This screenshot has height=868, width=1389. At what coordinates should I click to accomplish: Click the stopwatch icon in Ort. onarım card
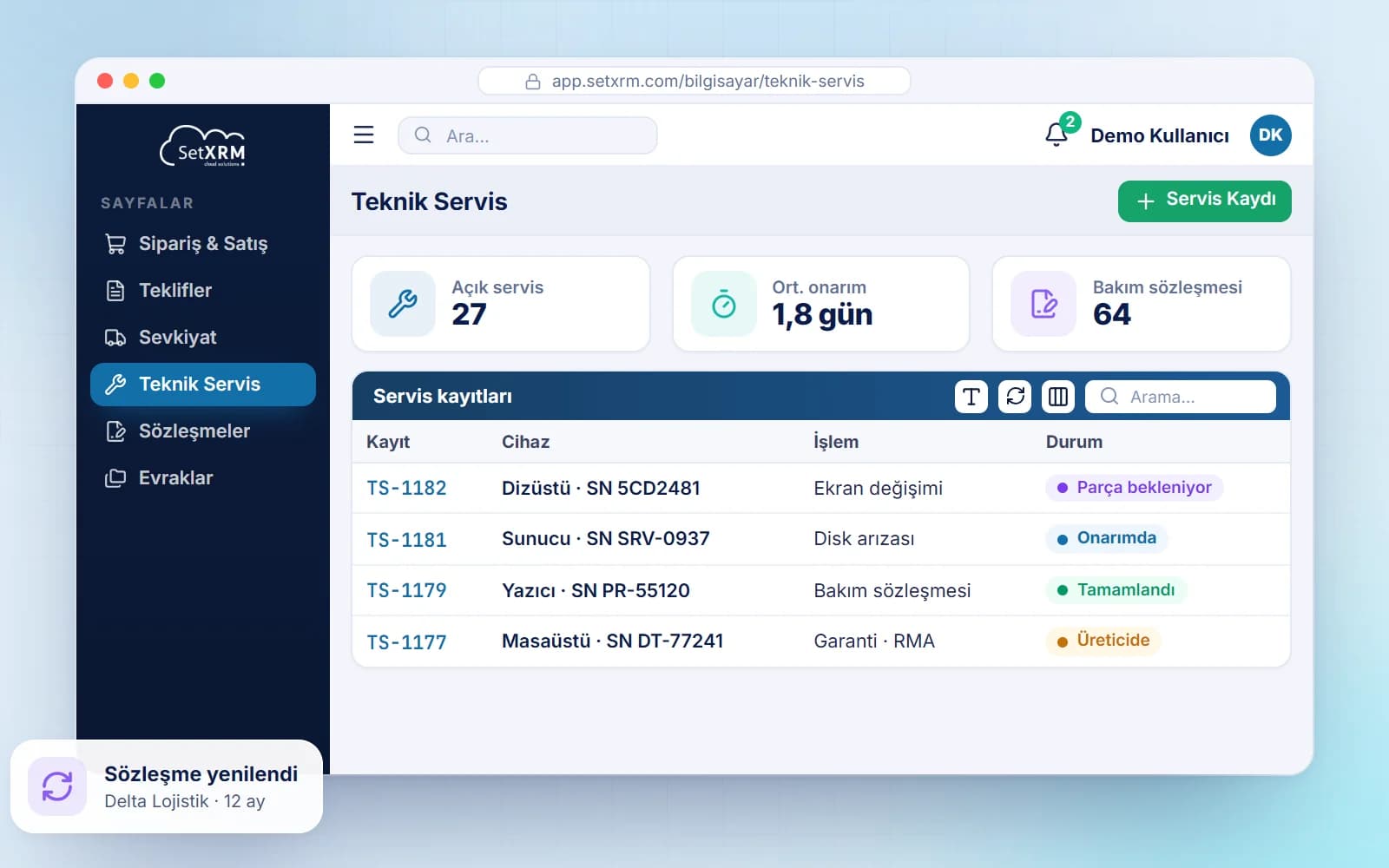[x=724, y=304]
